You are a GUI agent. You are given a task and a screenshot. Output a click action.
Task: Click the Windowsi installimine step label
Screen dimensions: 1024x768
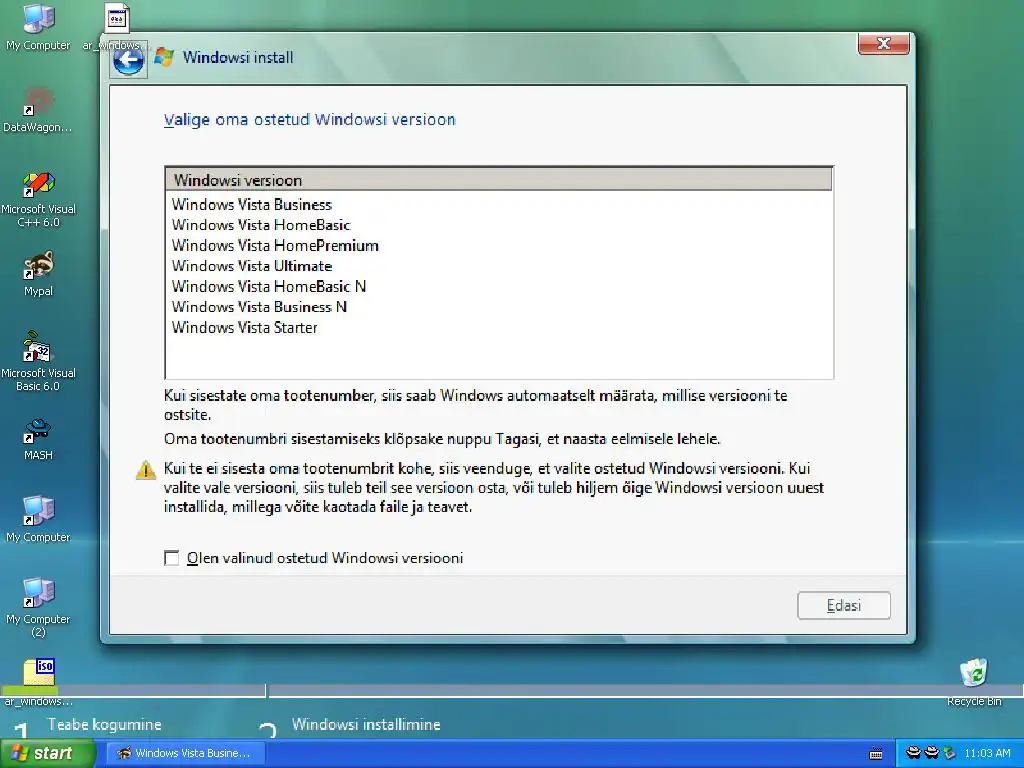coord(366,724)
